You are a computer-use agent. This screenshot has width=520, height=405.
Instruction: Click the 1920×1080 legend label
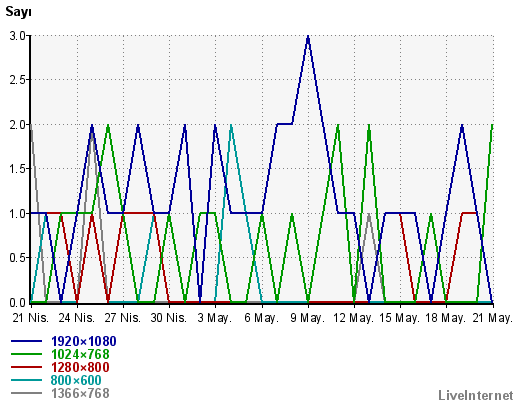coord(83,341)
